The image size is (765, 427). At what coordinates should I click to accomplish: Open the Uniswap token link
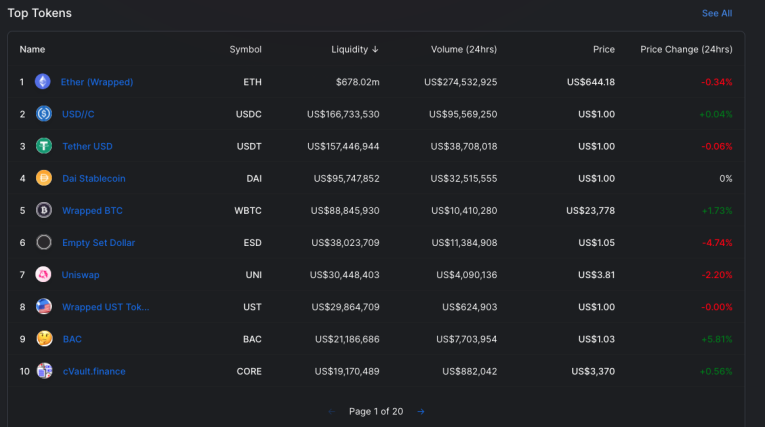pos(81,275)
